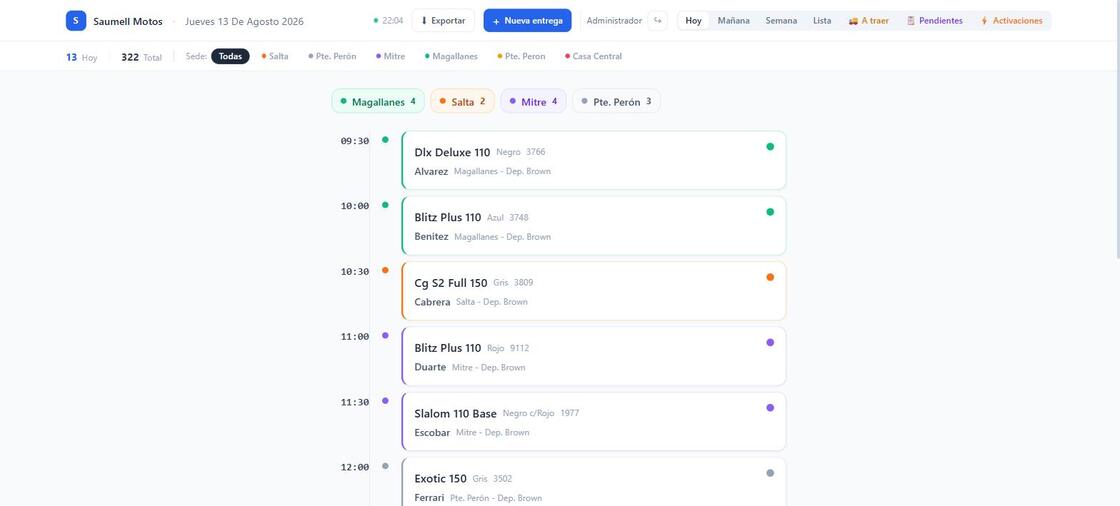Viewport: 1120px width, 506px height.
Task: Click the 13 Hoy counter
Action: [81, 57]
